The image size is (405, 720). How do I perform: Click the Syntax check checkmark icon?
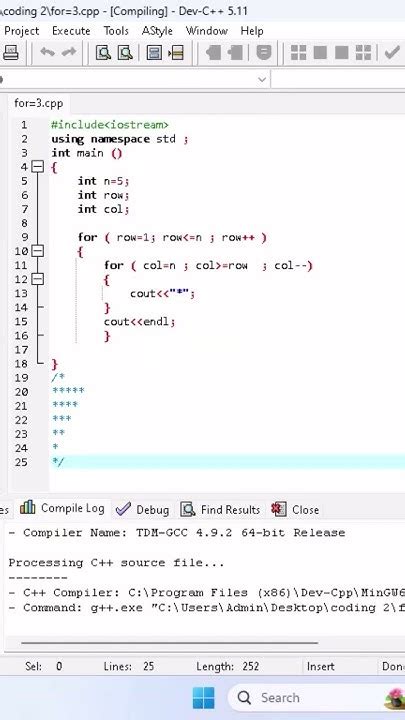point(392,52)
